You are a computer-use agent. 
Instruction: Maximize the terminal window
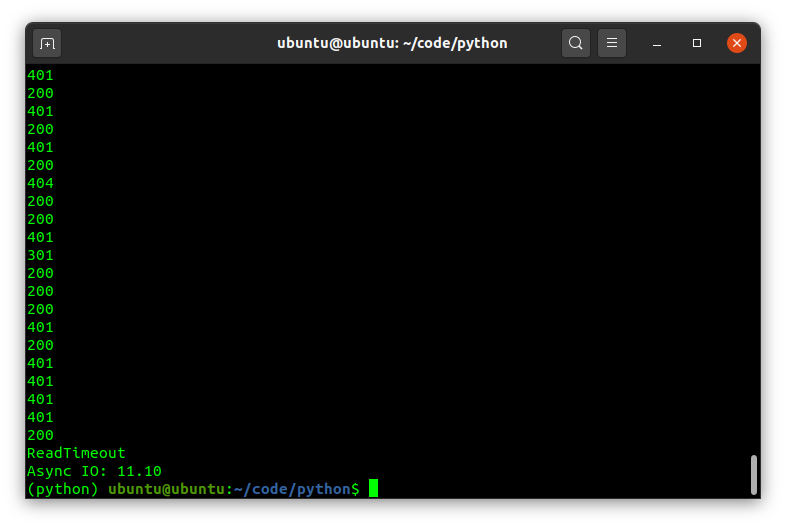[697, 43]
